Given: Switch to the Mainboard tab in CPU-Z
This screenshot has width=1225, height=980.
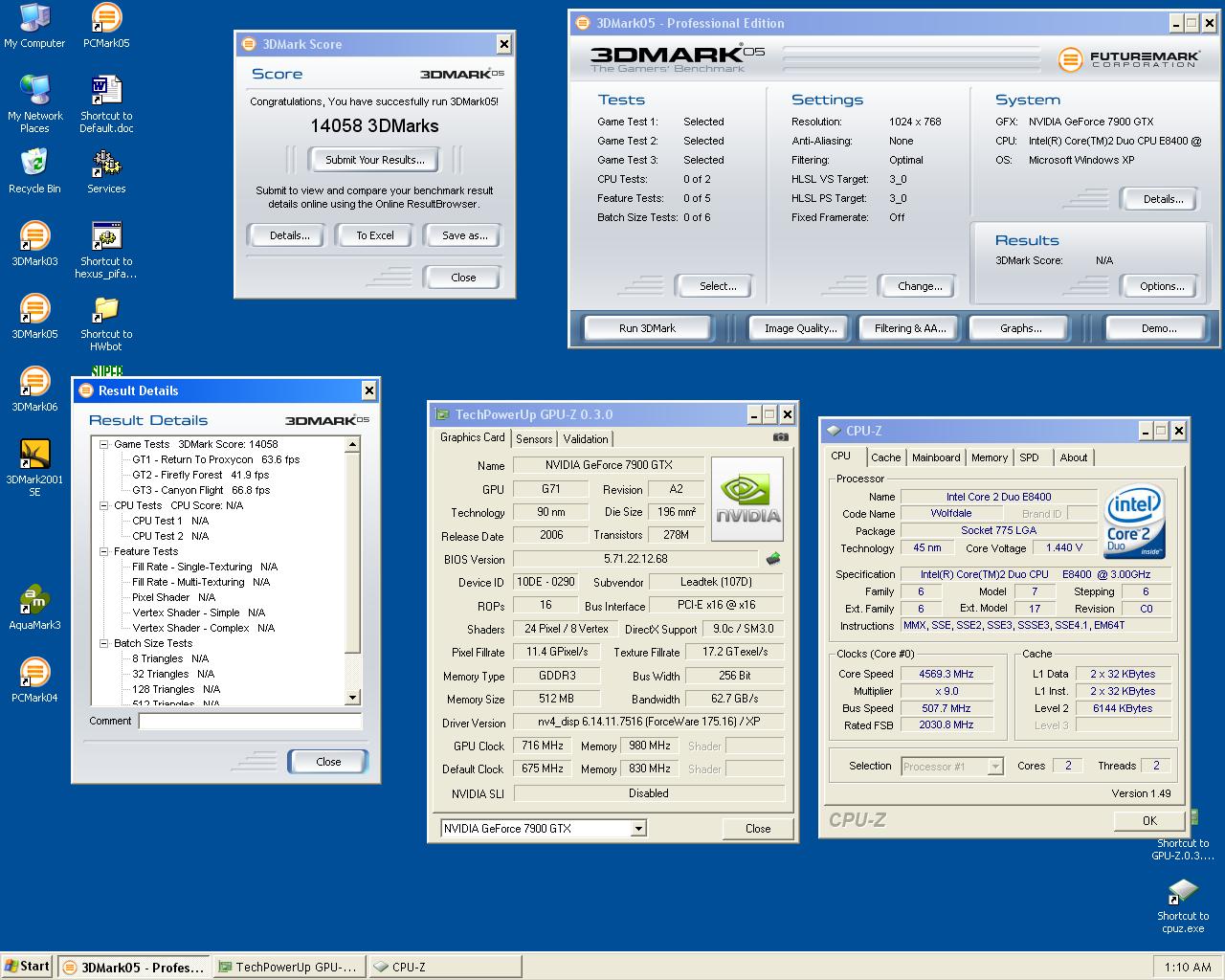Looking at the screenshot, I should tap(936, 457).
